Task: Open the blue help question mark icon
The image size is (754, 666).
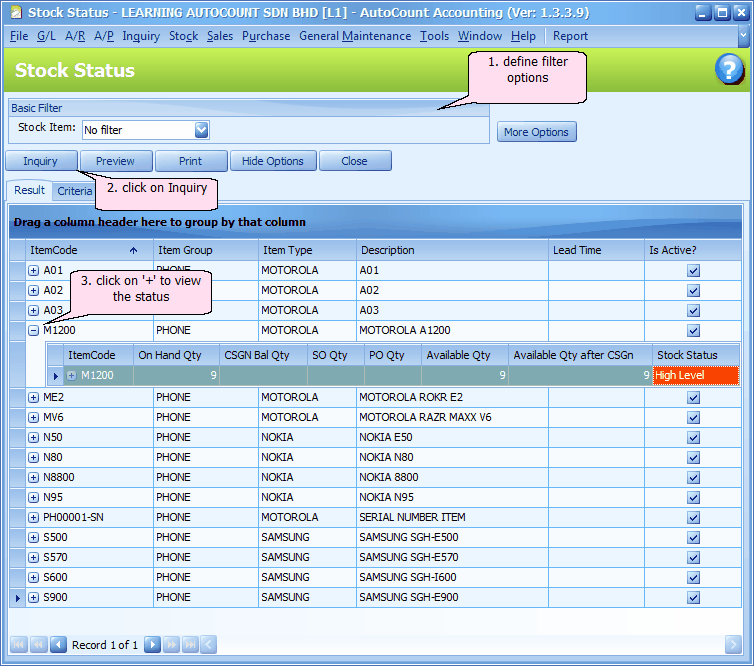Action: click(x=729, y=69)
